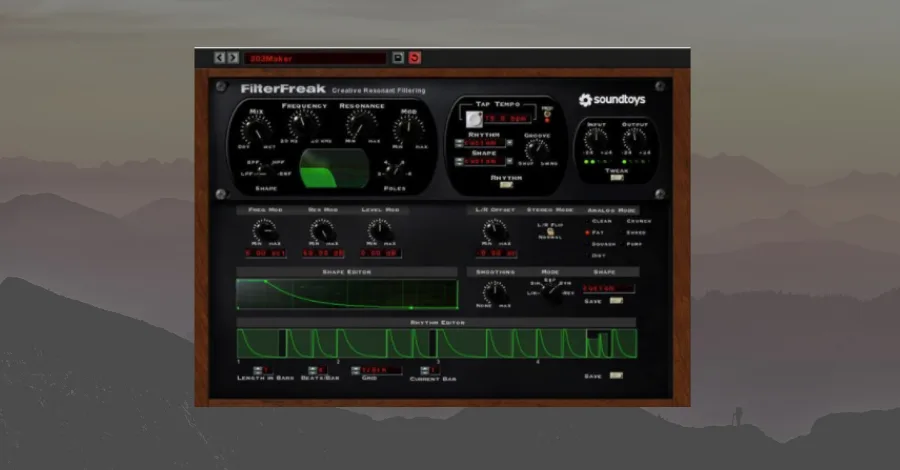Open the Rhythm preset name field
The width and height of the screenshot is (900, 470).
pos(484,143)
